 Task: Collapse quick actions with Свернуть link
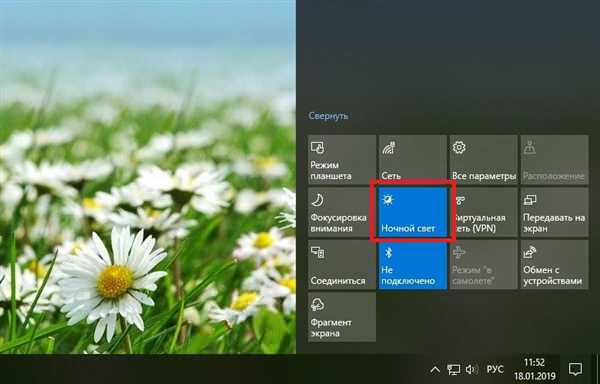(328, 116)
